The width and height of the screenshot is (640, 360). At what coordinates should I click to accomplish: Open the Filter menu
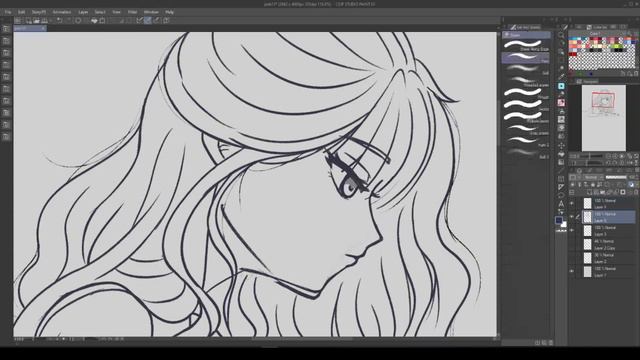132,12
